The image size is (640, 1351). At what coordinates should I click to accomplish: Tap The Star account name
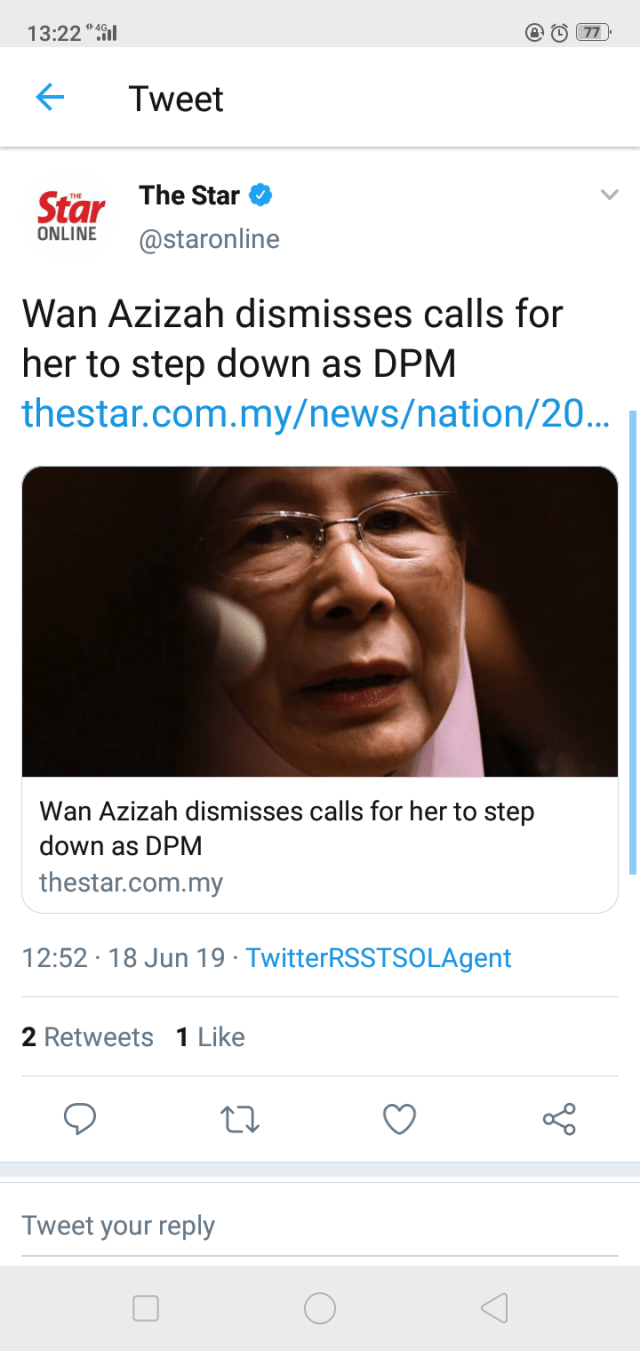[x=189, y=195]
